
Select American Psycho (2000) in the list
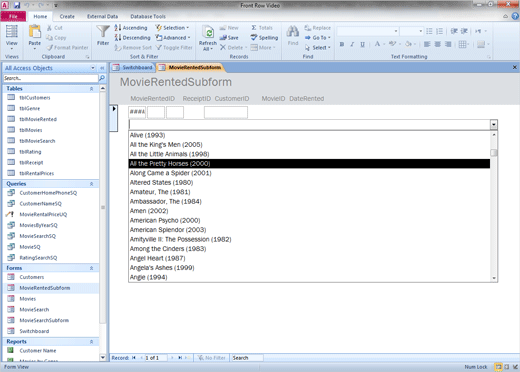coord(165,220)
